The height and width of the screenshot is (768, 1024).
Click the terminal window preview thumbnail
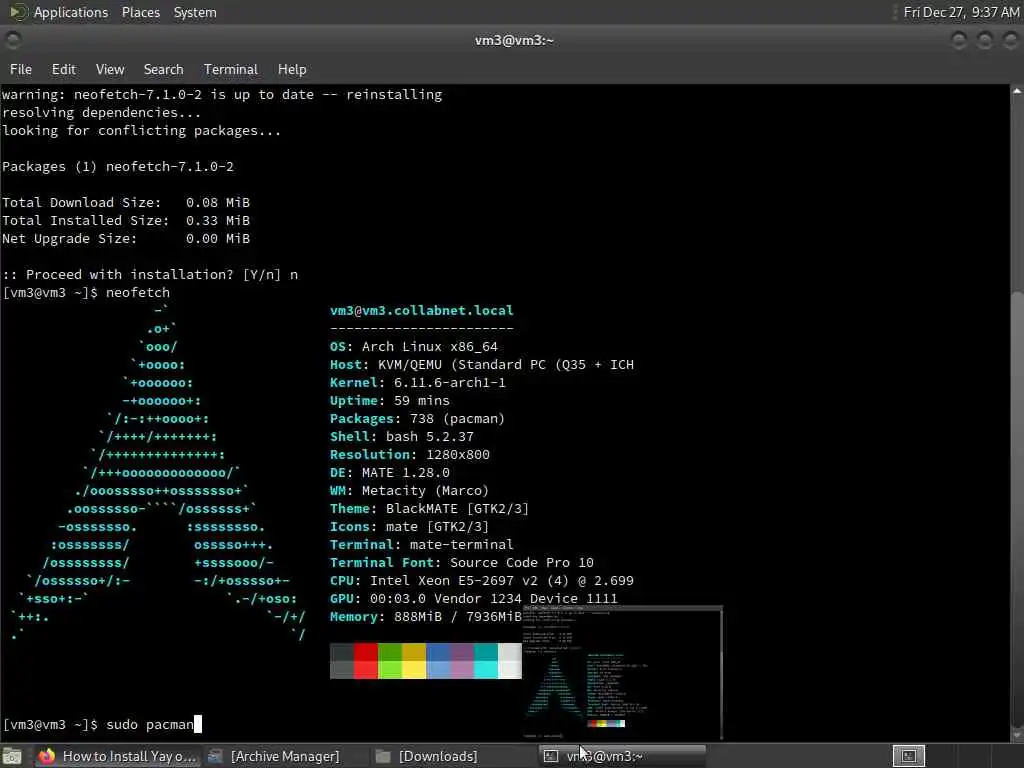click(x=622, y=673)
